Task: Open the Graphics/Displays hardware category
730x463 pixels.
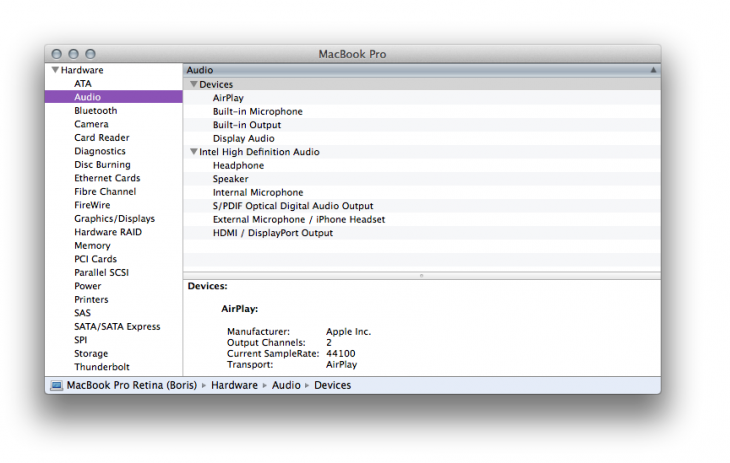Action: 115,218
